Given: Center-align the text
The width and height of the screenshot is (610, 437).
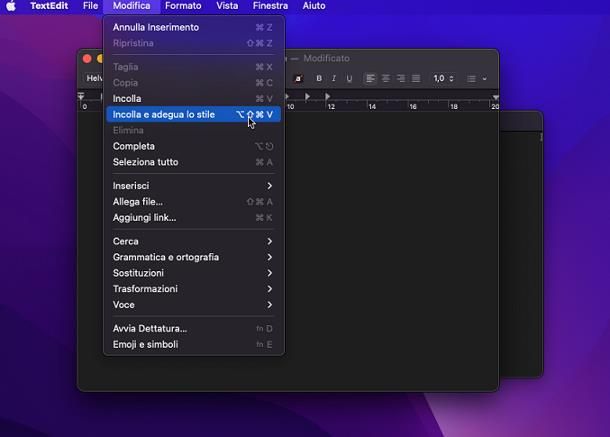Looking at the screenshot, I should click(386, 79).
